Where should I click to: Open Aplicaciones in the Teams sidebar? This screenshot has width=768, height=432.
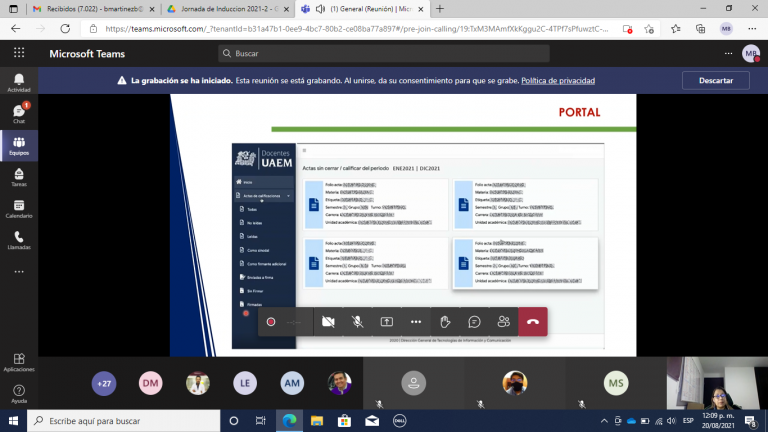pyautogui.click(x=19, y=362)
